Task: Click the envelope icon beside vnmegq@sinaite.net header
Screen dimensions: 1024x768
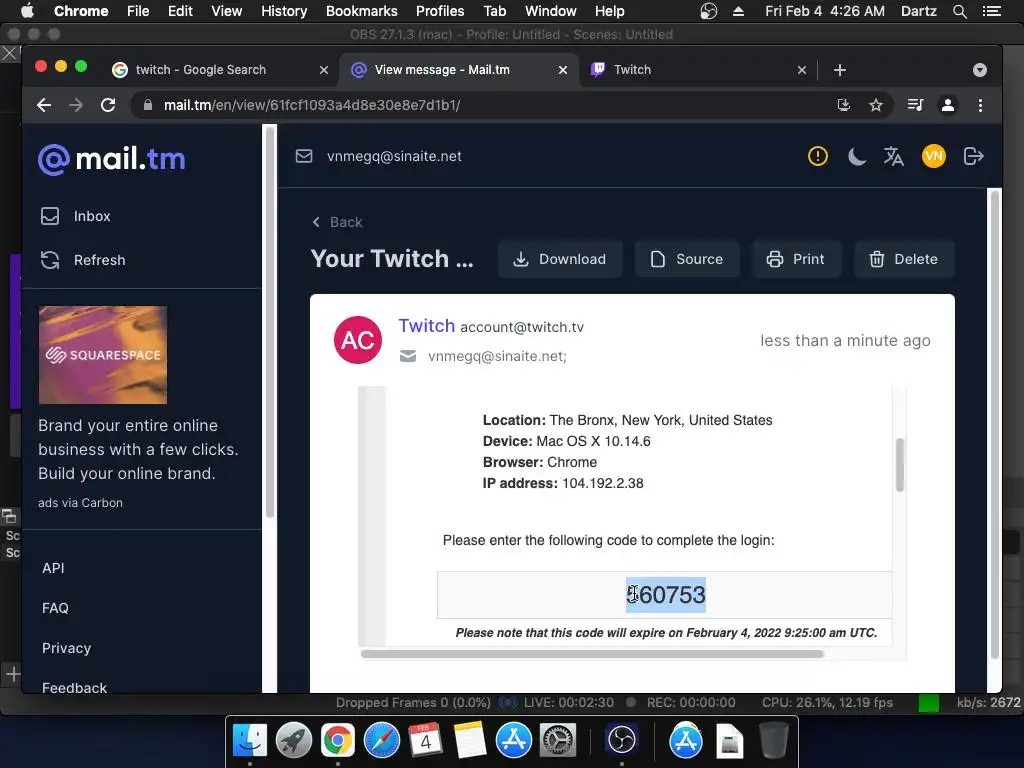Action: click(304, 156)
